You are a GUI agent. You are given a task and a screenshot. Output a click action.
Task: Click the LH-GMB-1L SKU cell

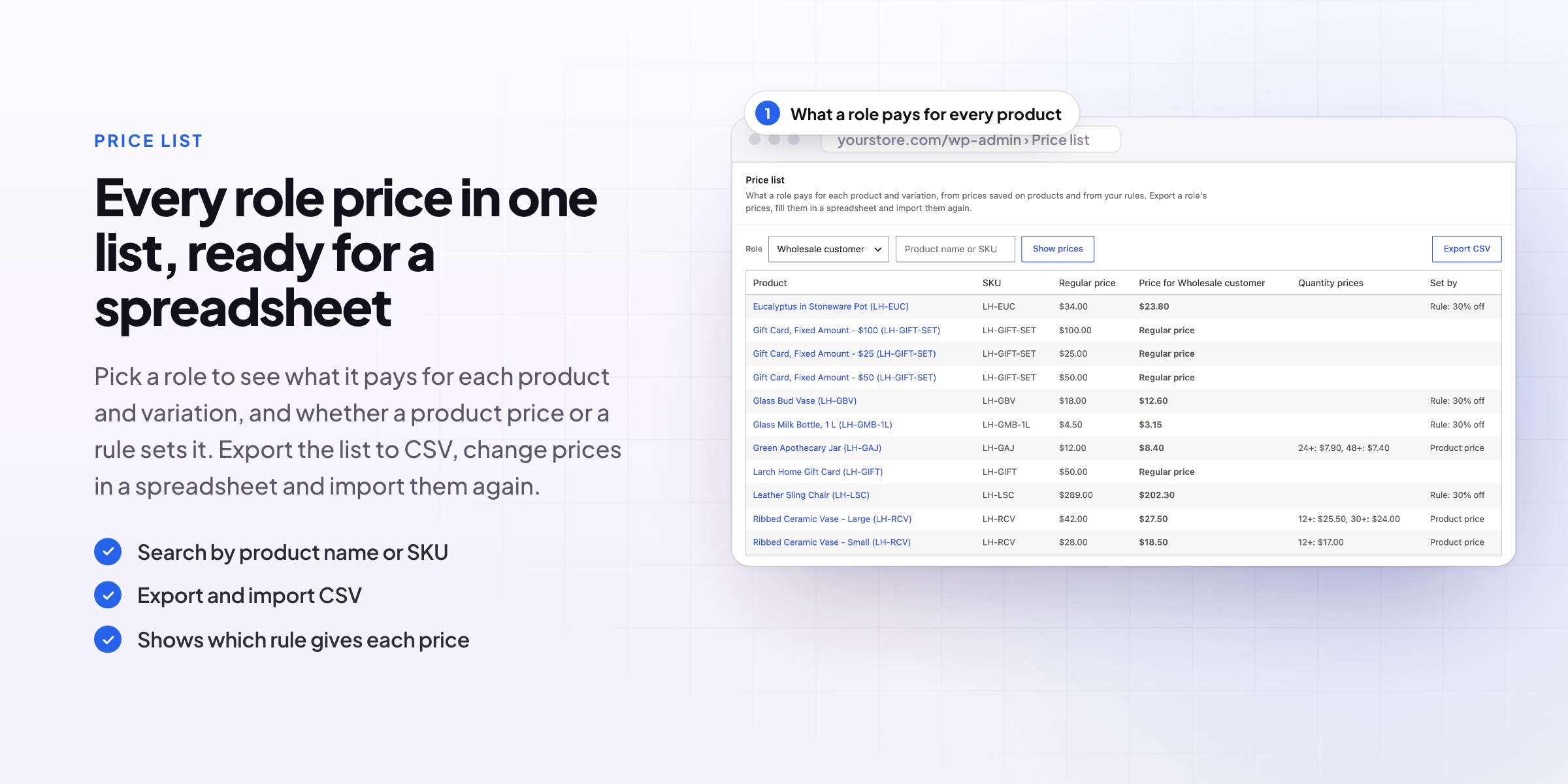coord(1005,425)
